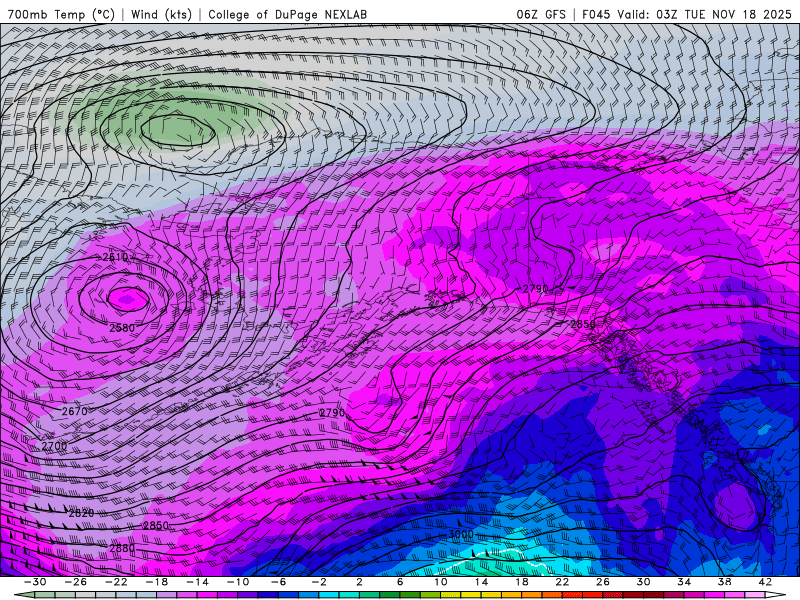Click the 42 color scale label
This screenshot has height=600, width=800.
765,582
